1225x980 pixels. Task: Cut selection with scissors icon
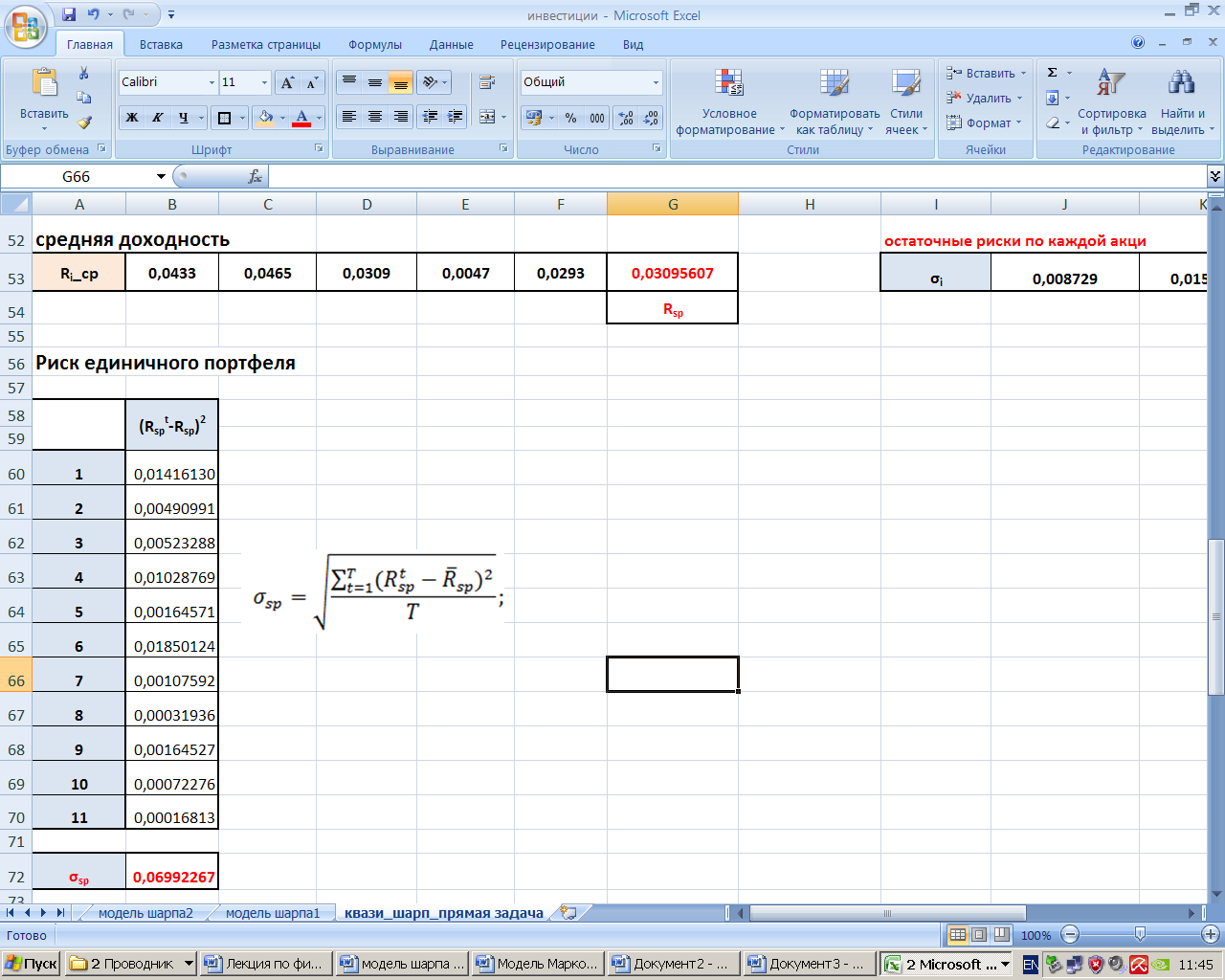tap(84, 74)
